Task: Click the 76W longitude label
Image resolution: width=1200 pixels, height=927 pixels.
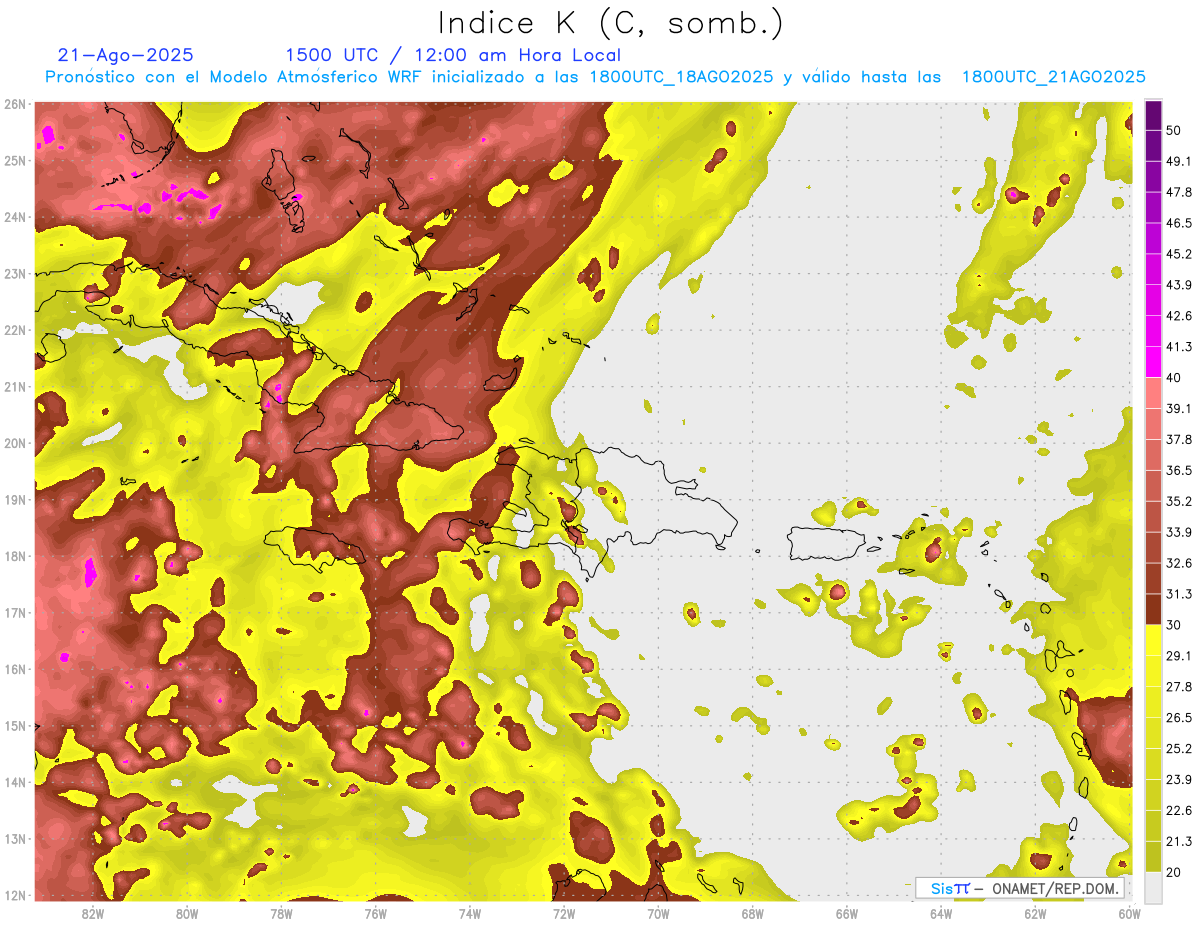Action: click(x=375, y=914)
